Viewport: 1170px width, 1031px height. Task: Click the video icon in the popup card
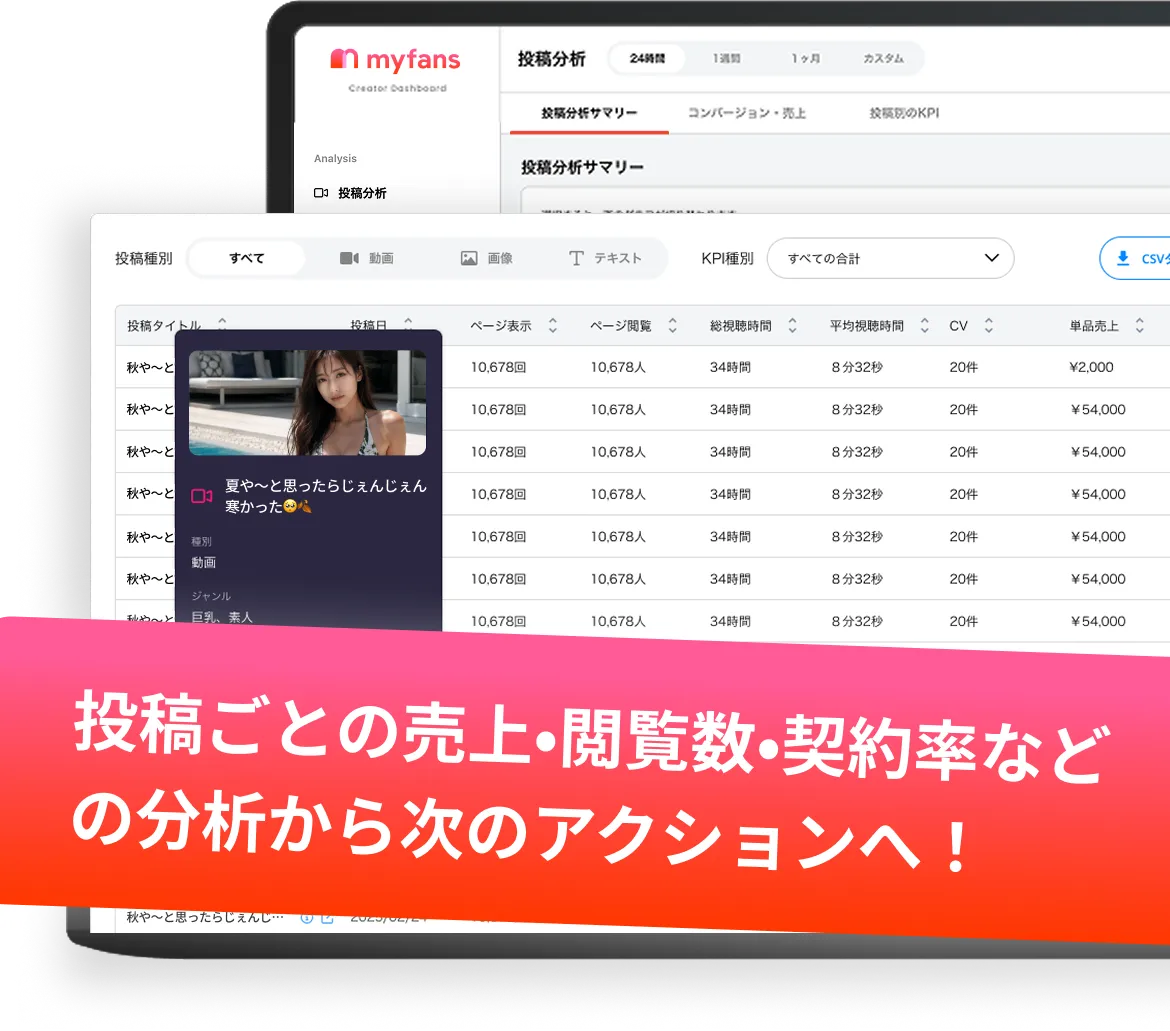(x=201, y=496)
